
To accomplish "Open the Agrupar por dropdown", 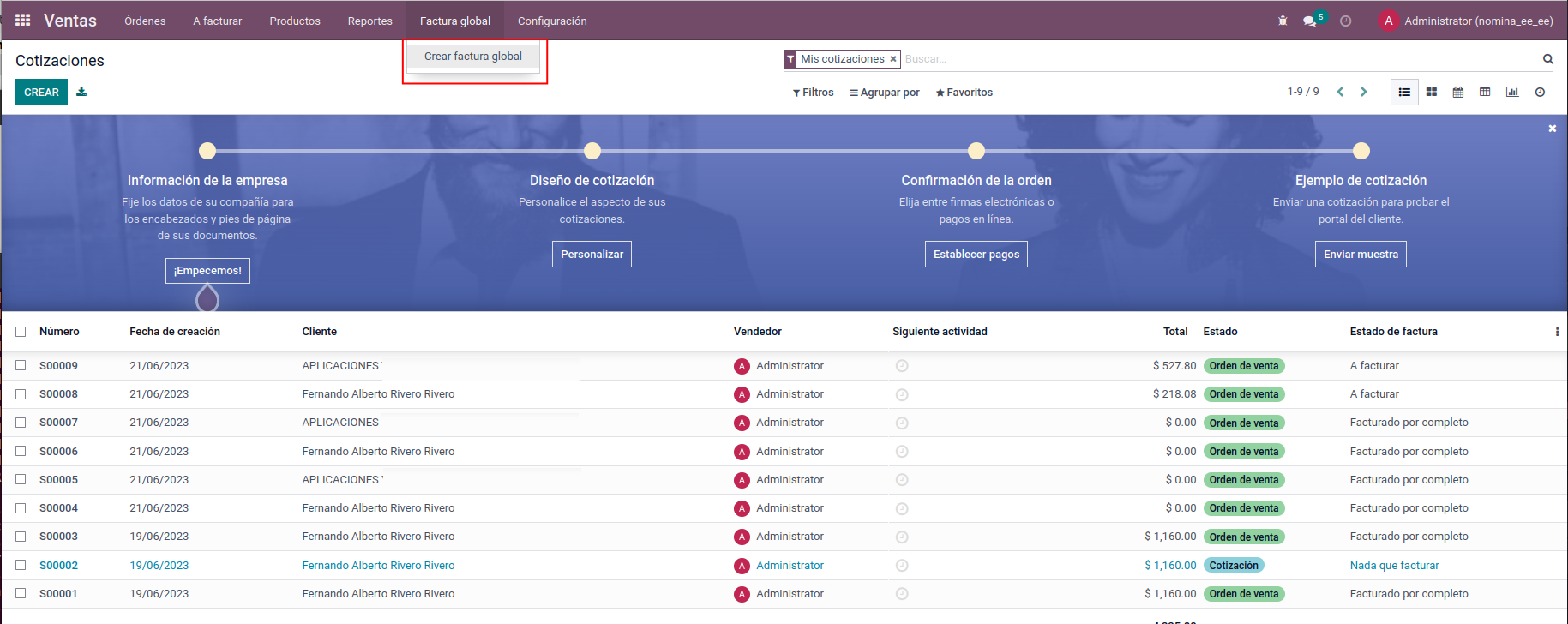I will pos(885,93).
